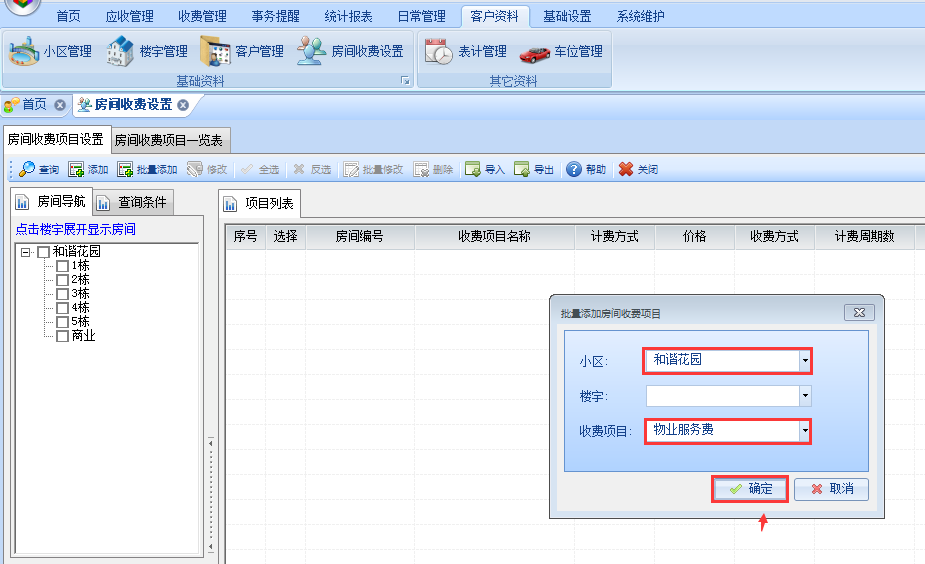Open the 基础设置 menu tab

coord(568,17)
